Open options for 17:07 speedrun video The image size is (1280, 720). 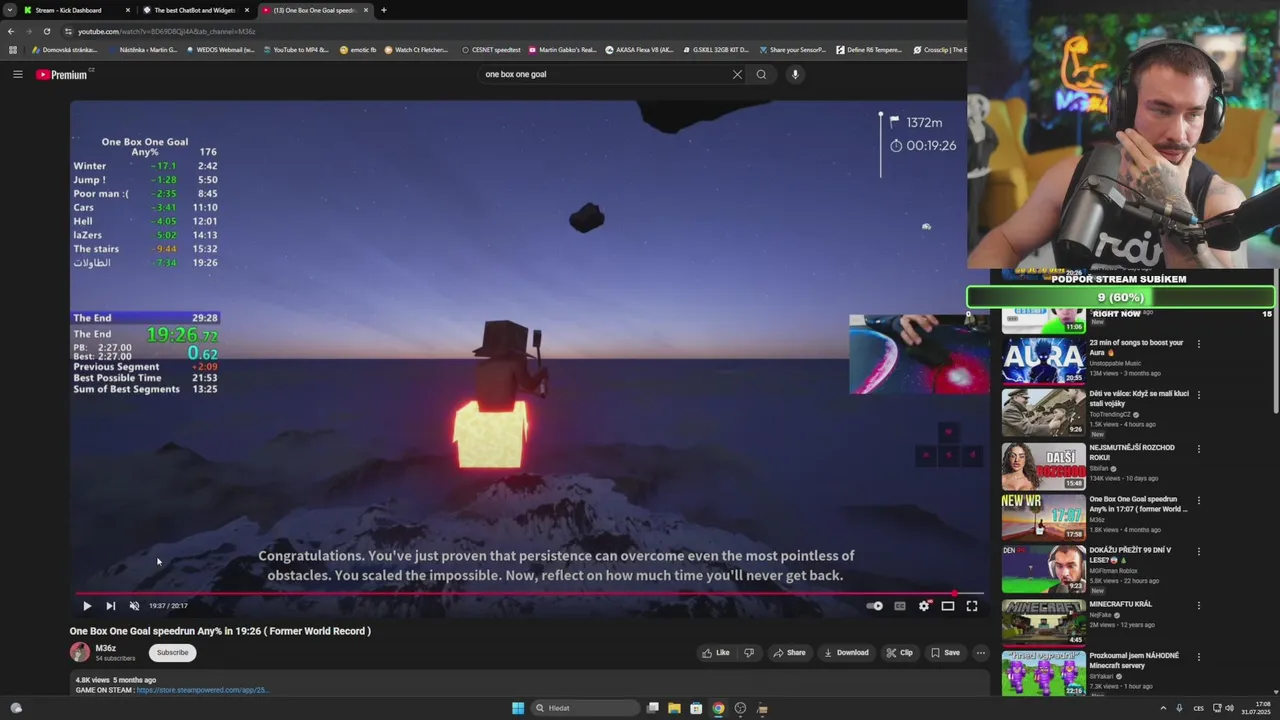click(x=1198, y=501)
